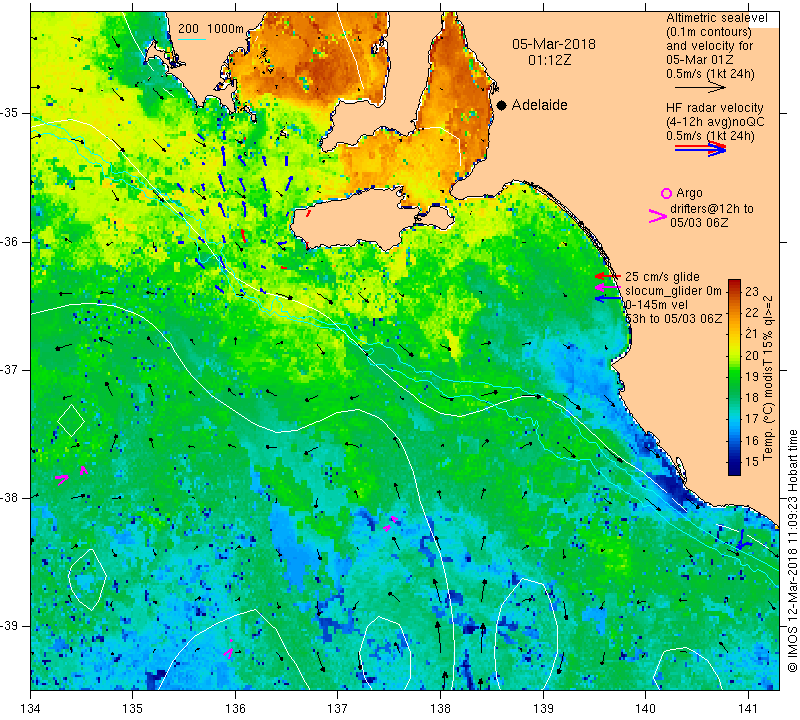This screenshot has height=720, width=800.
Task: Click the 15 value on temperature scale
Action: [752, 461]
